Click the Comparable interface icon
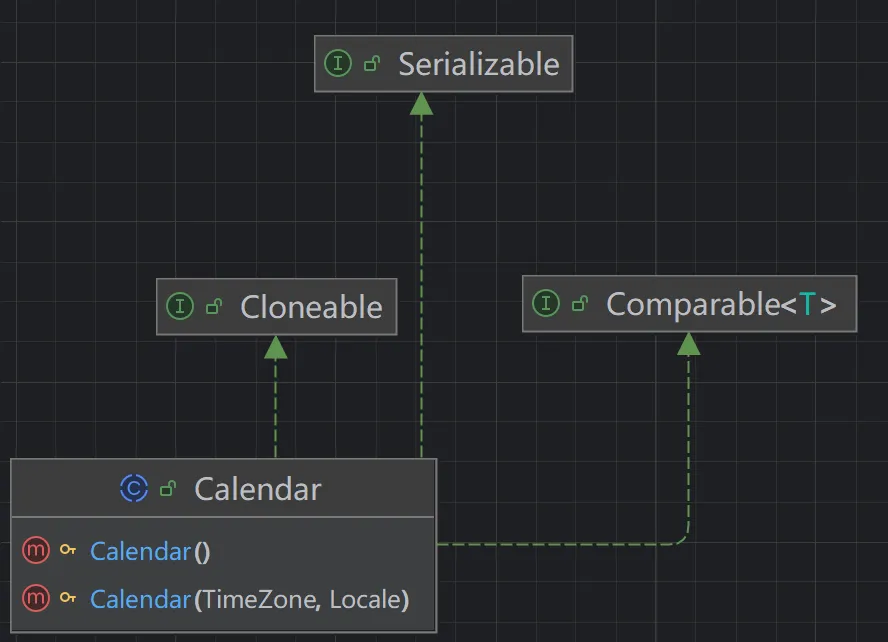888x642 pixels. tap(546, 304)
